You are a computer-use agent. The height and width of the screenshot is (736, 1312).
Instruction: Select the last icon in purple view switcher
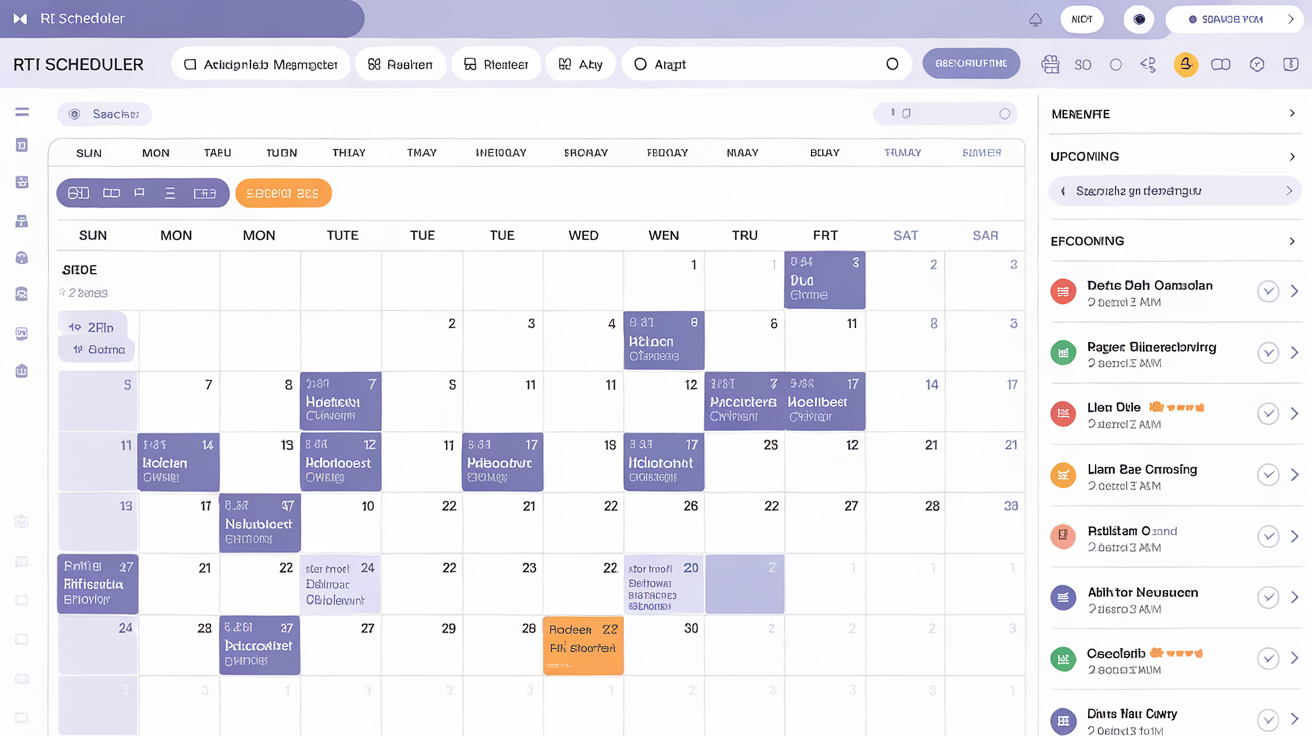pyautogui.click(x=205, y=193)
